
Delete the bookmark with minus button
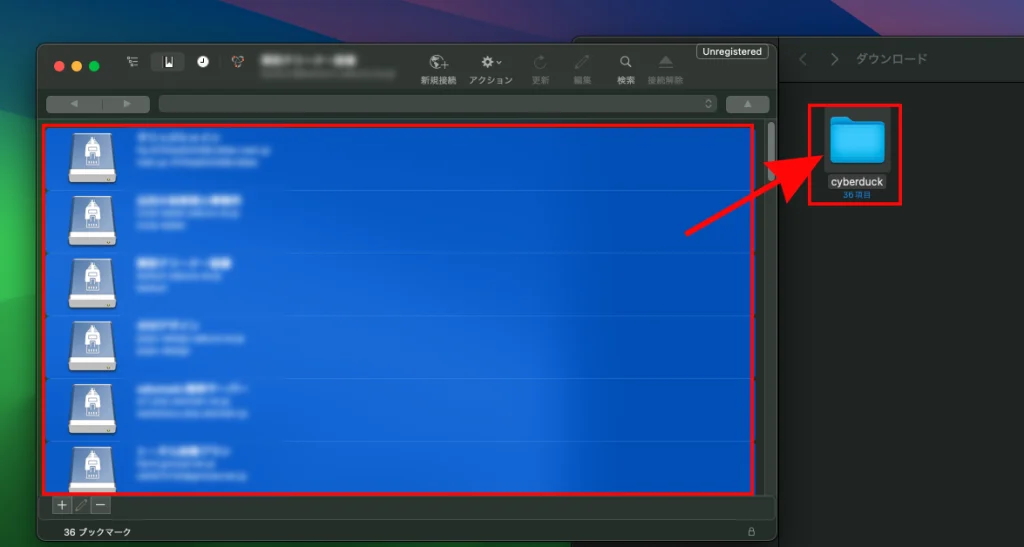click(x=100, y=506)
